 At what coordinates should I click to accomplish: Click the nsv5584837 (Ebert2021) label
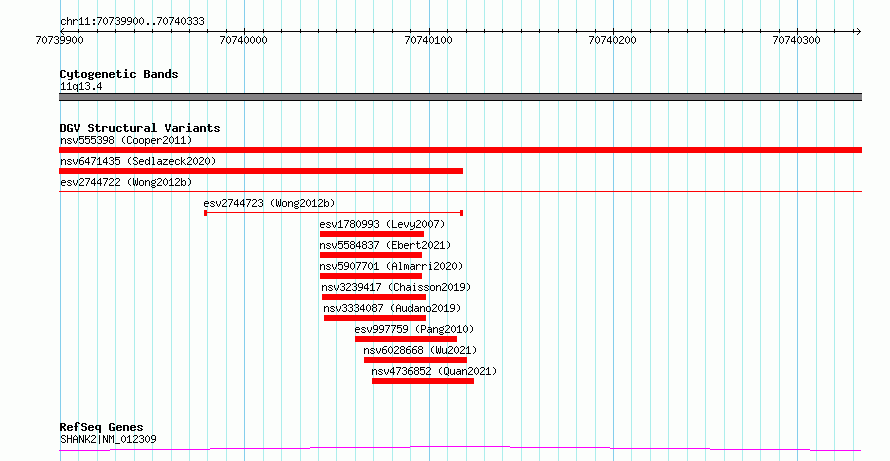point(385,245)
